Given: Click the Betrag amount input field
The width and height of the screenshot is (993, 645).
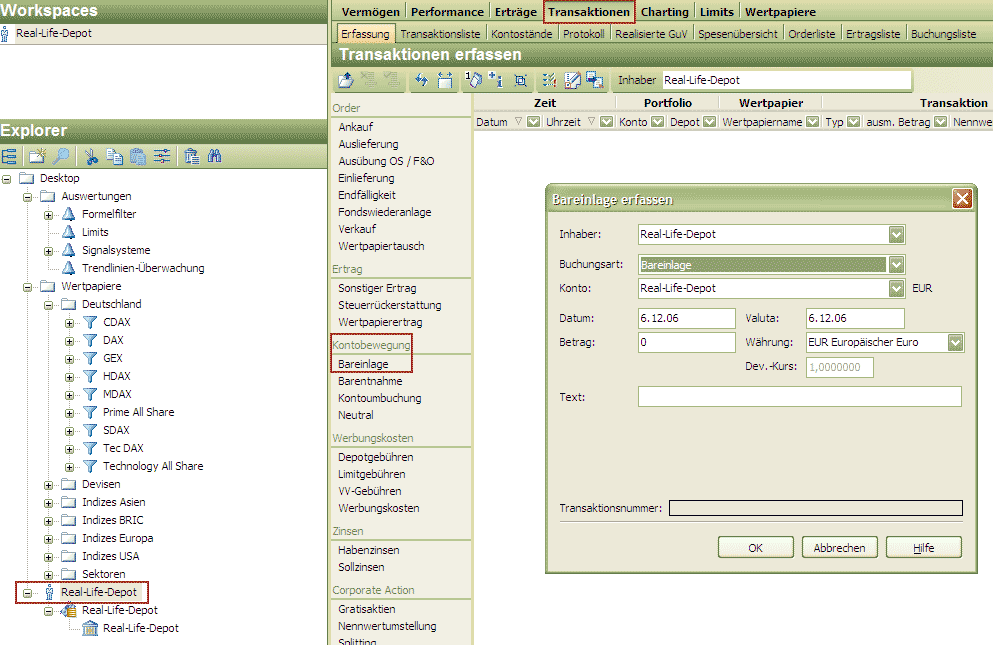Looking at the screenshot, I should coord(686,342).
